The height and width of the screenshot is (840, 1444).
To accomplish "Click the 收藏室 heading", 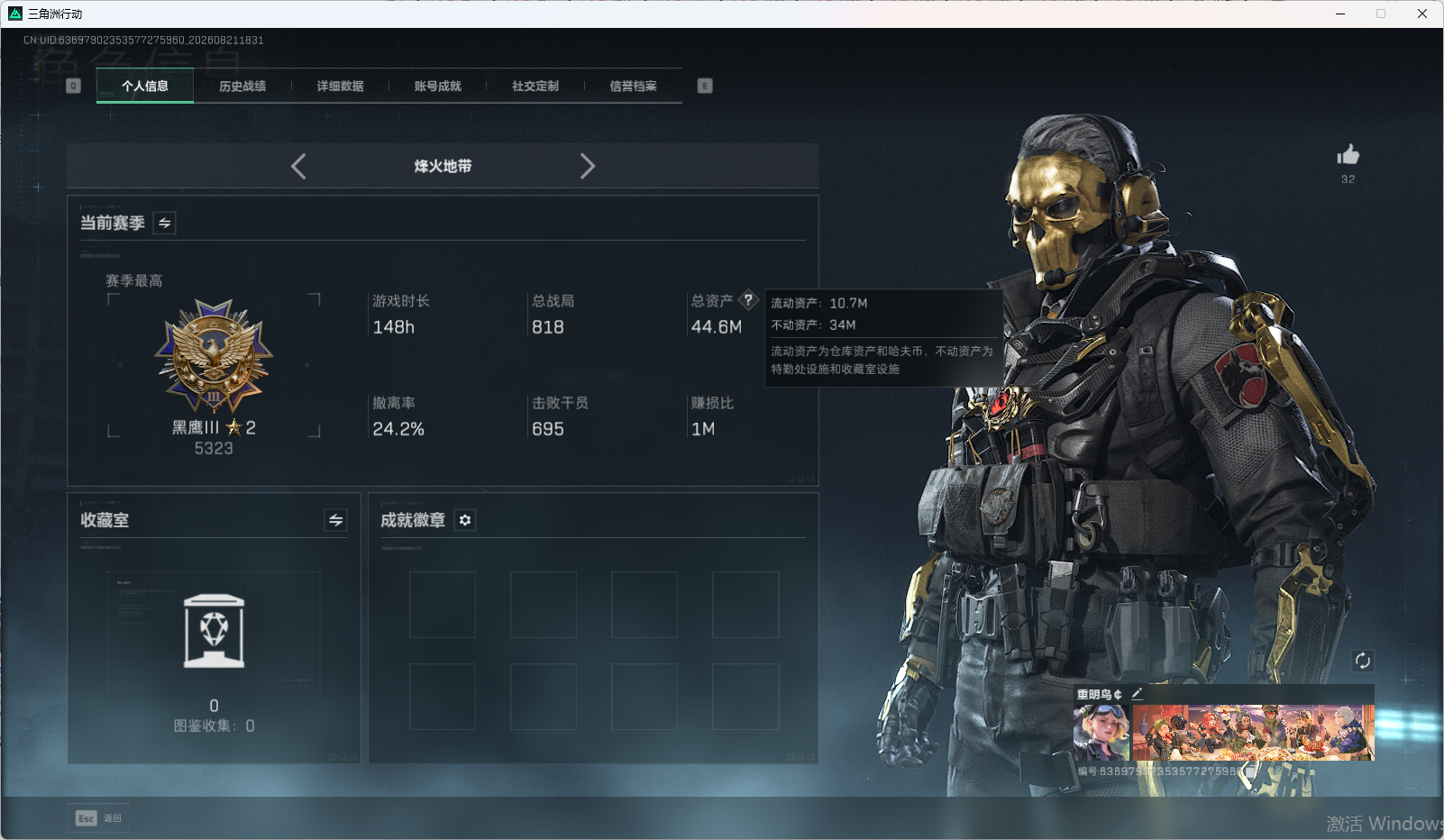I will click(105, 520).
